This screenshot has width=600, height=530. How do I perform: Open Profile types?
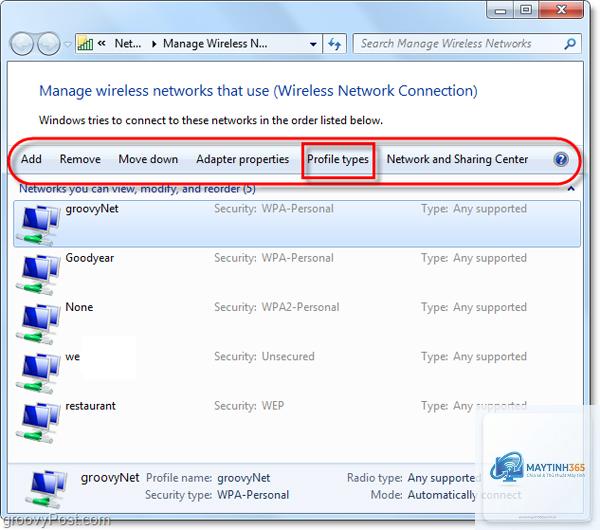point(338,159)
